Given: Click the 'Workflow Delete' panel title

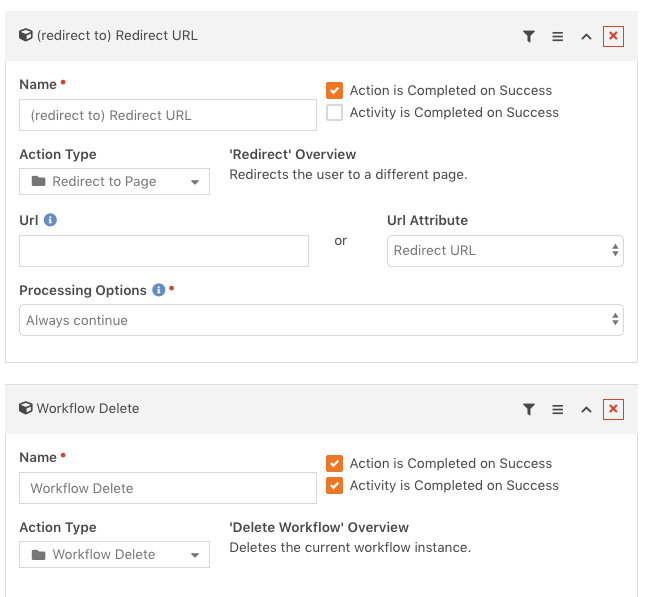Looking at the screenshot, I should pyautogui.click(x=88, y=408).
